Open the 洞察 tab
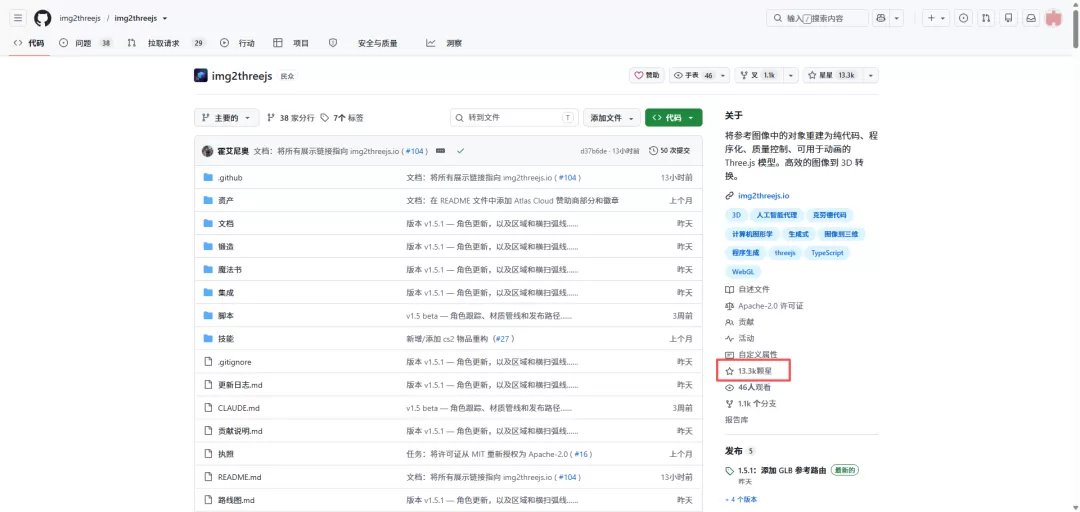 point(444,43)
